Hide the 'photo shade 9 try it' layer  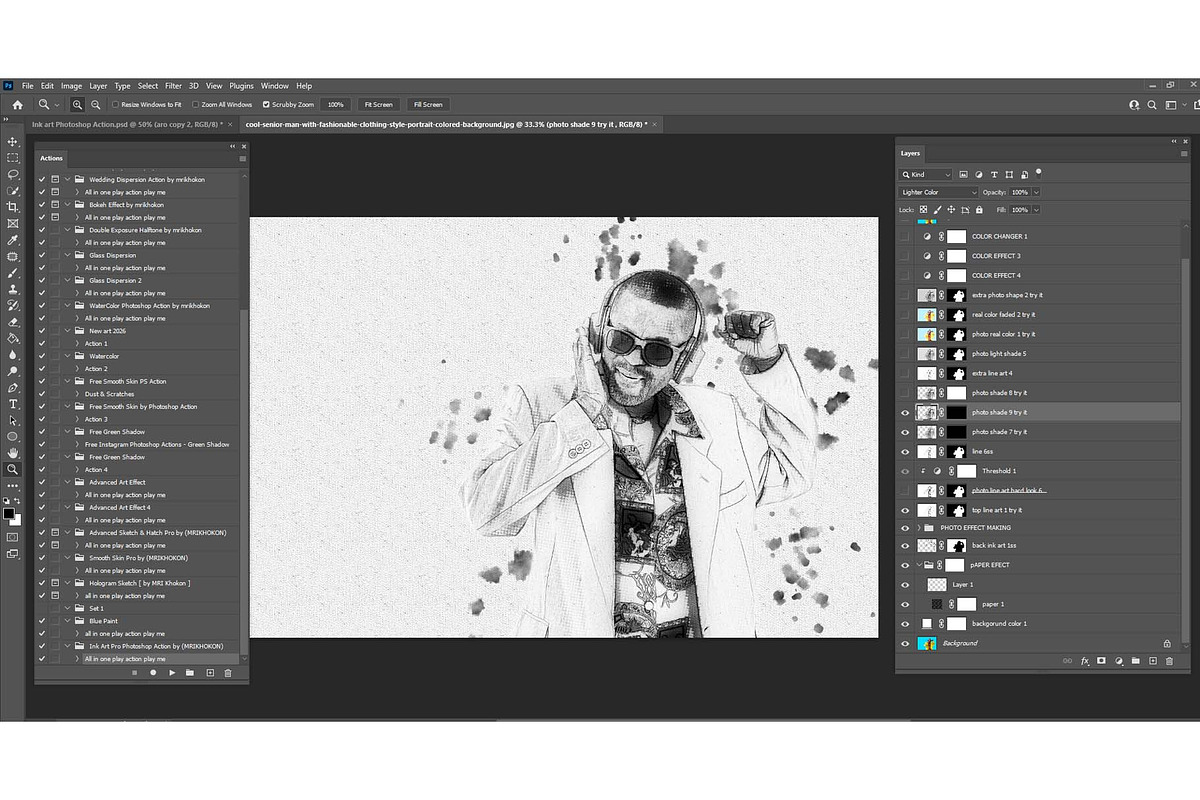pos(906,412)
